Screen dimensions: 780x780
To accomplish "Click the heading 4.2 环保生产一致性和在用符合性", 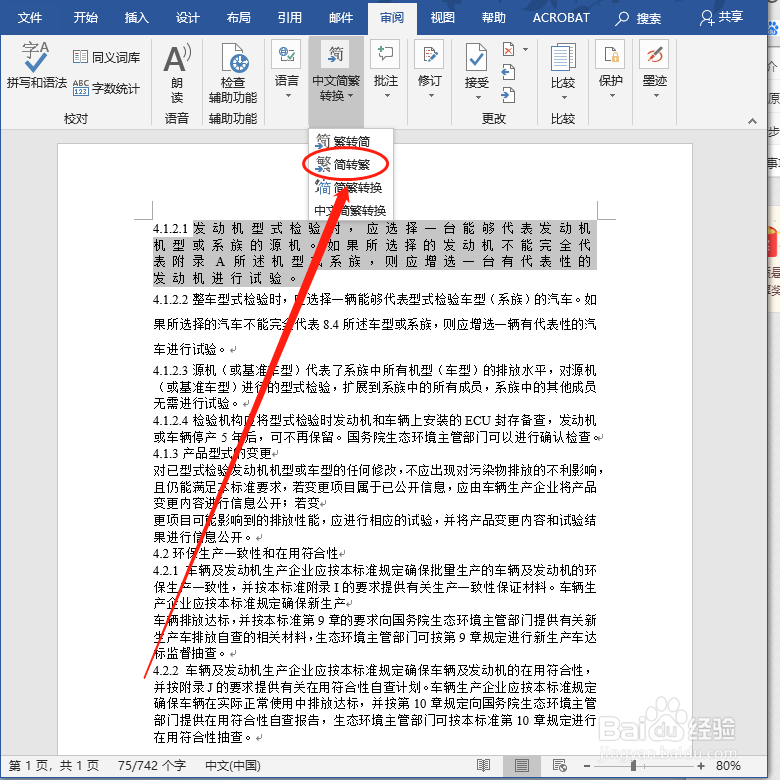I will pos(246,553).
